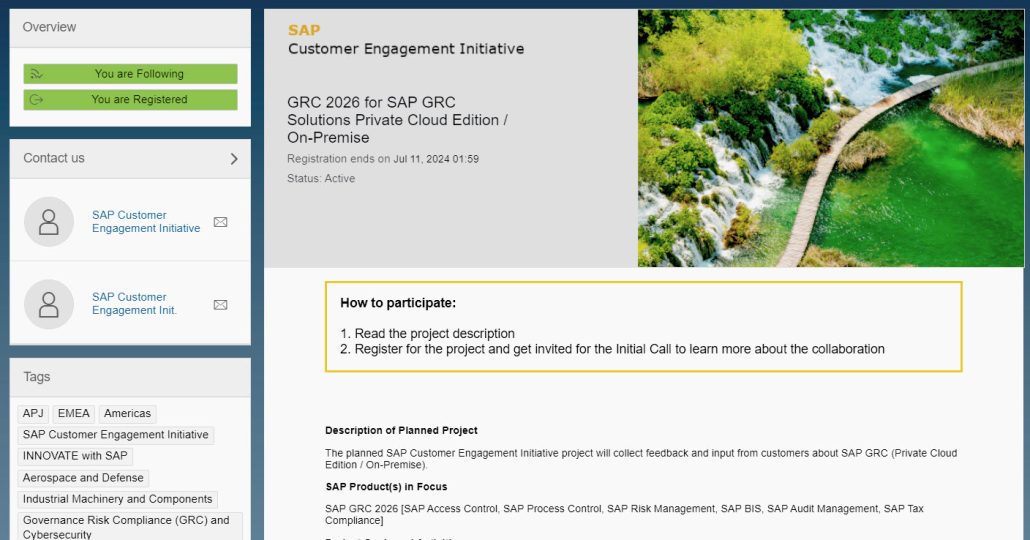Click the Overview panel header
This screenshot has width=1030, height=540.
pos(130,27)
